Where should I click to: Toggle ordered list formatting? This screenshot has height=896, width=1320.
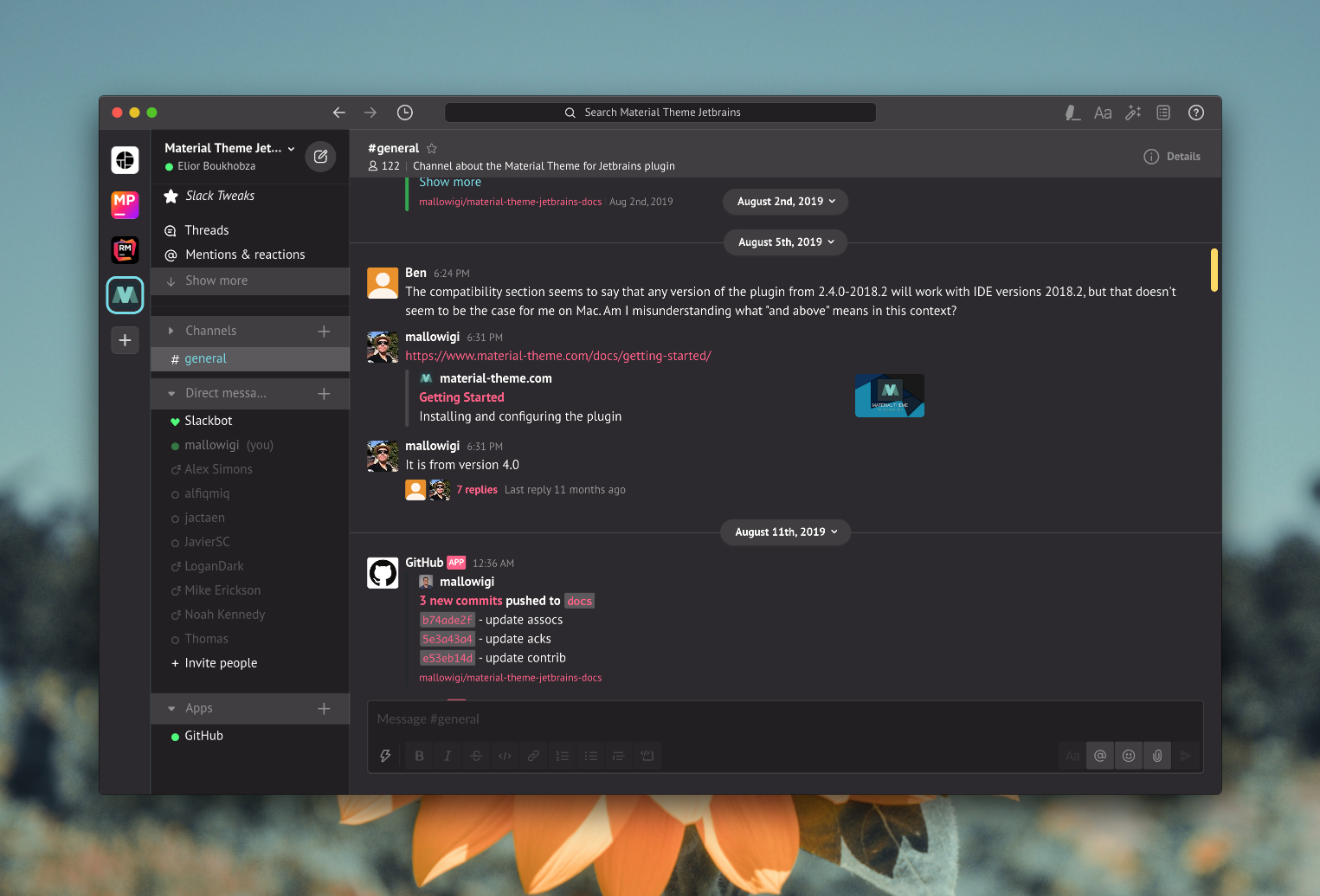coord(562,756)
